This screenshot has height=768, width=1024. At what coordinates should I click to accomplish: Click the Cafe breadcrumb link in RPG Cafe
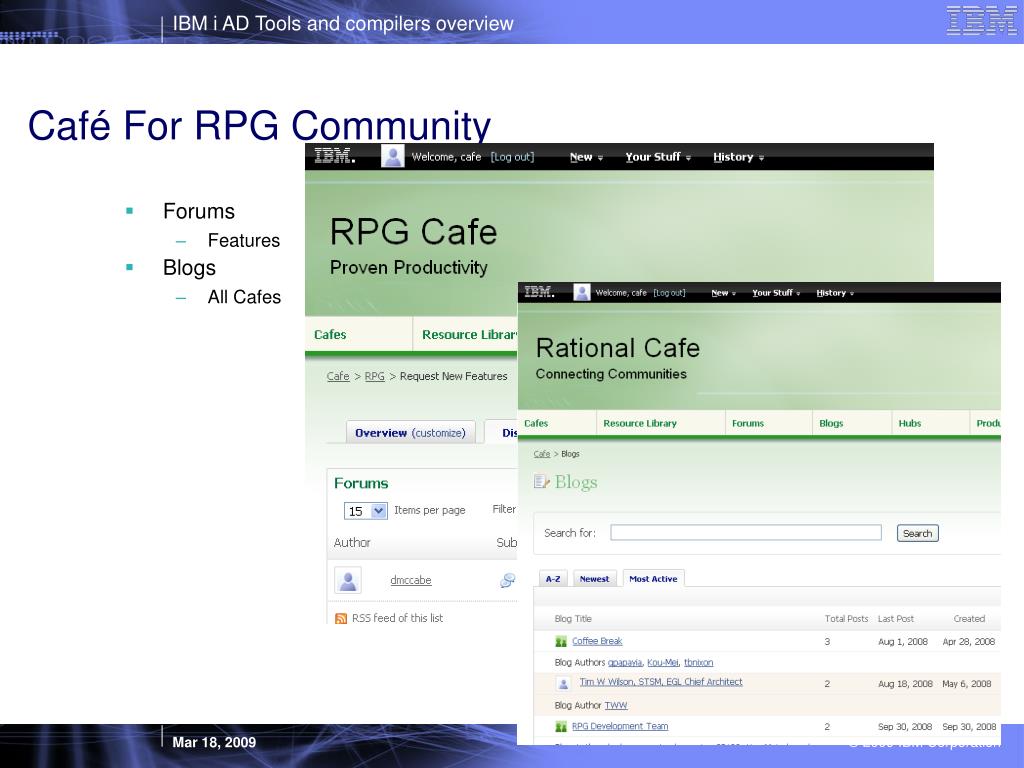[x=338, y=376]
